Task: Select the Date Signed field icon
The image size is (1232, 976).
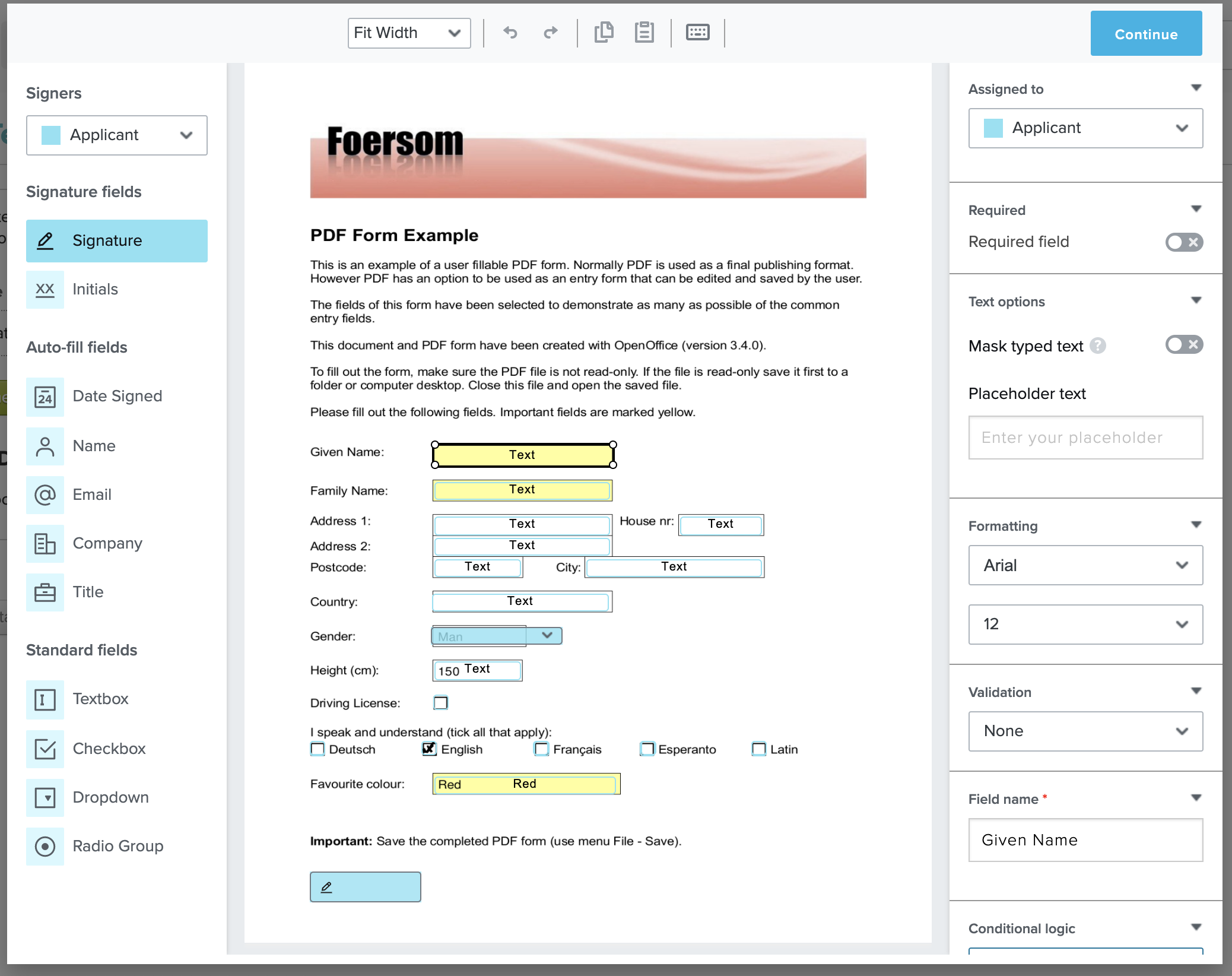Action: click(x=45, y=397)
